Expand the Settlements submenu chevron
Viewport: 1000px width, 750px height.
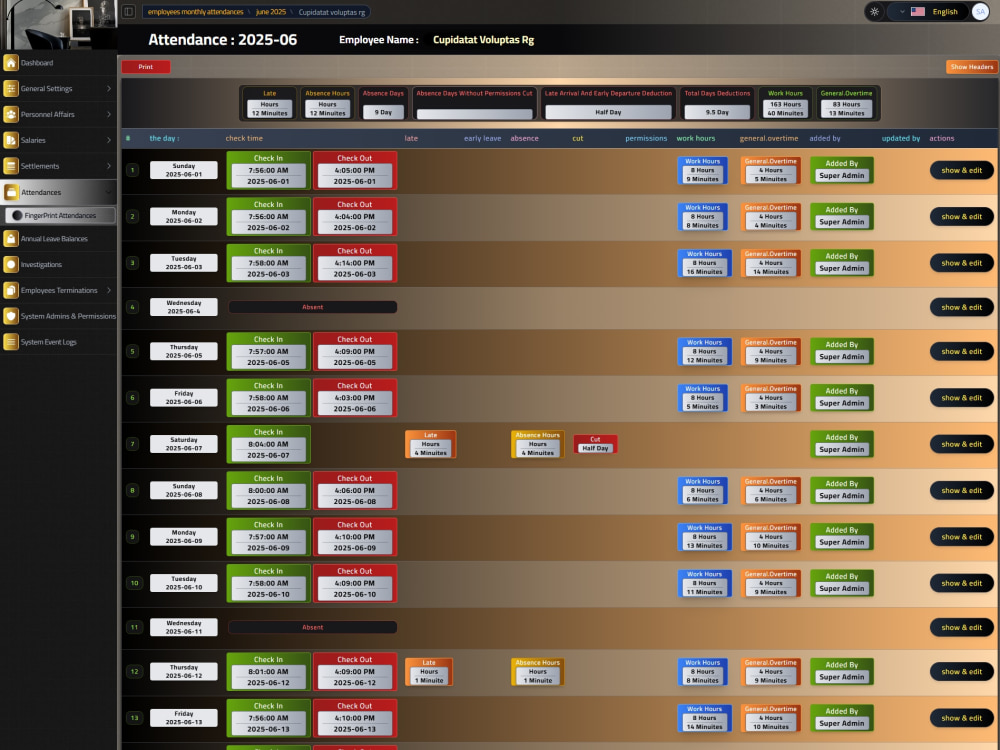(109, 166)
